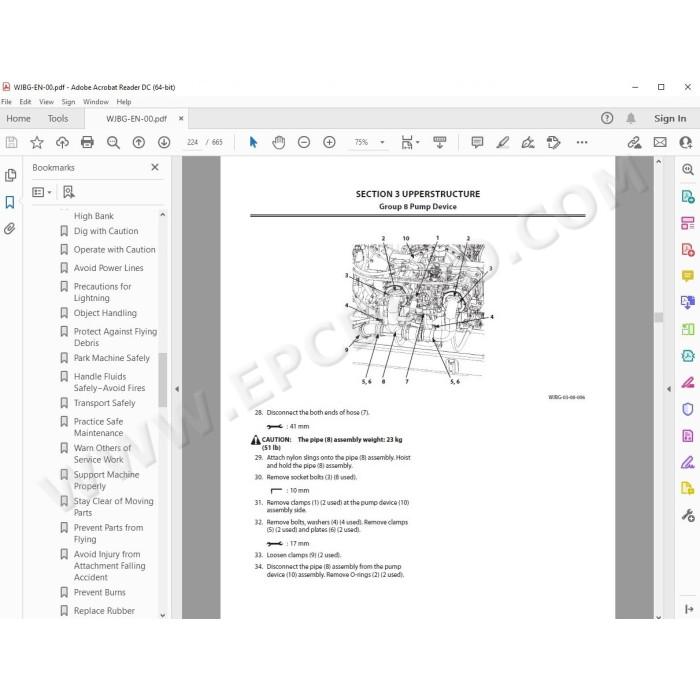Open the fit page view dropdown
The image size is (700, 700).
(x=410, y=142)
